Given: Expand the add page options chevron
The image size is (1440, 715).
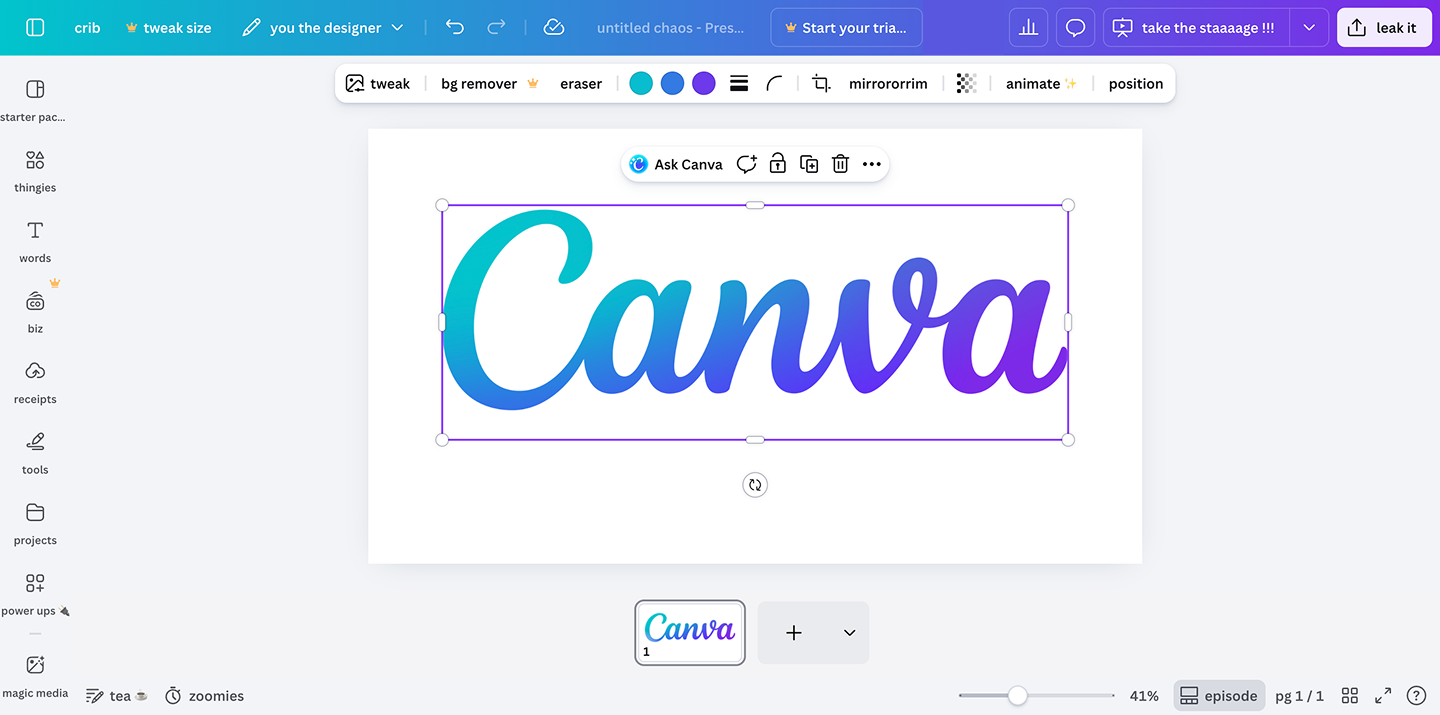Looking at the screenshot, I should pyautogui.click(x=849, y=633).
